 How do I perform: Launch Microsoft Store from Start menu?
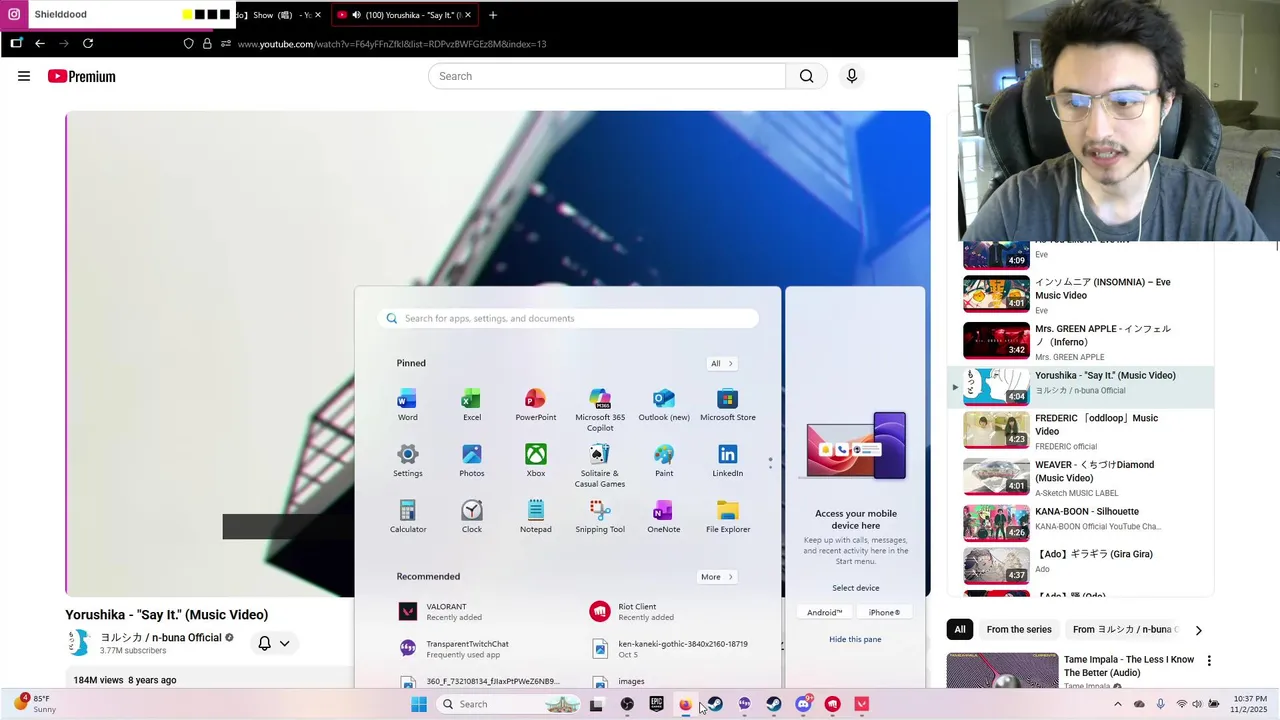[x=728, y=405]
